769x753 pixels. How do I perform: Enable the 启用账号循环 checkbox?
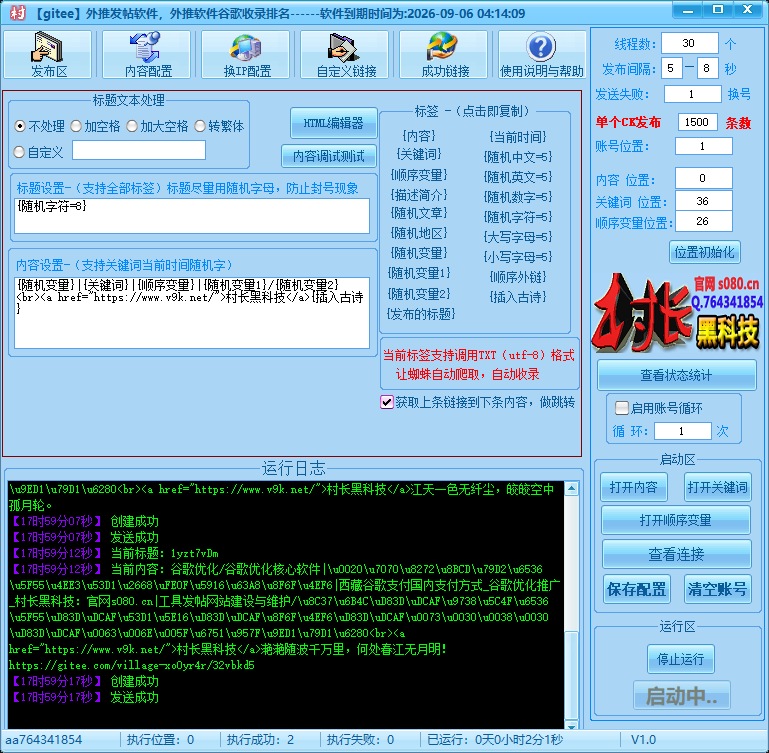coord(621,408)
